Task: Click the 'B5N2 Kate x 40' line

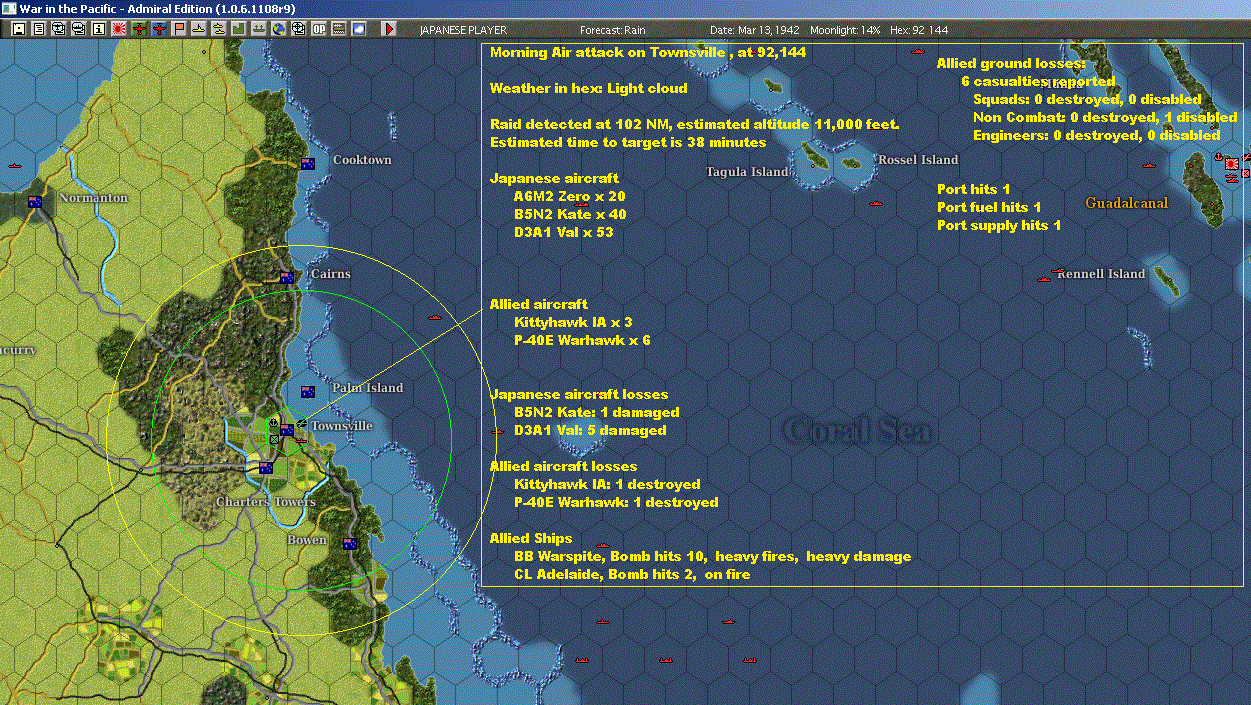Action: (570, 214)
